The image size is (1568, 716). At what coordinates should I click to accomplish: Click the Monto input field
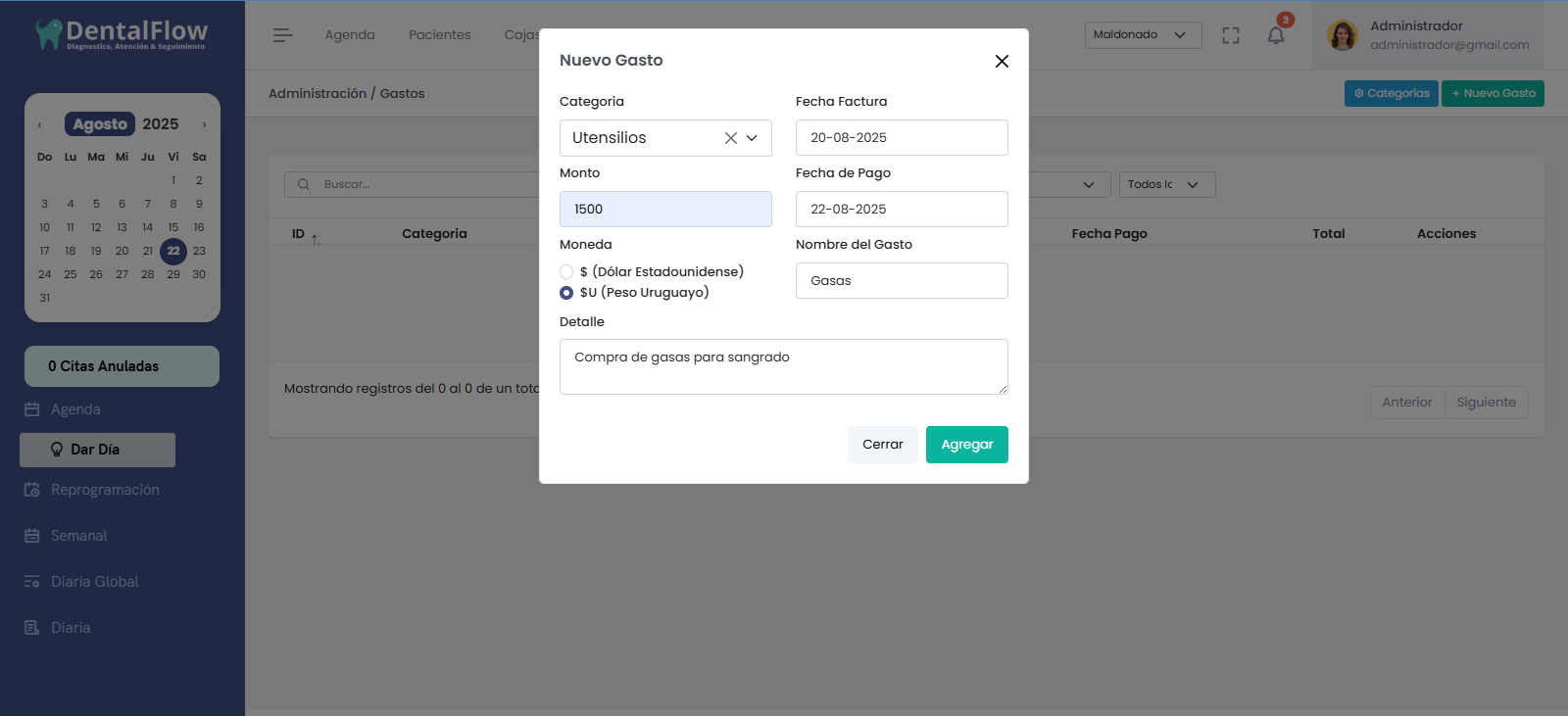[x=665, y=210]
